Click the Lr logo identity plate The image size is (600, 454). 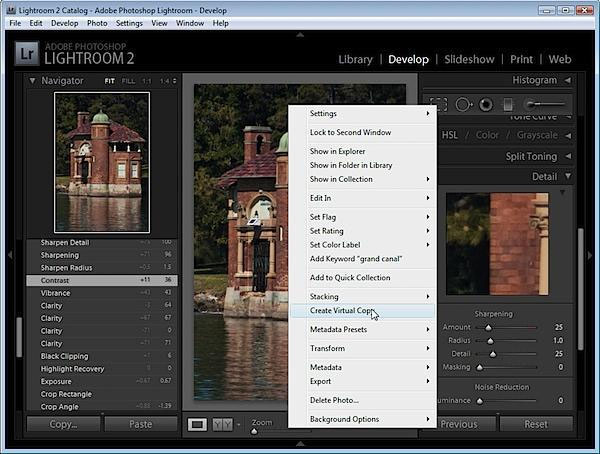[27, 54]
